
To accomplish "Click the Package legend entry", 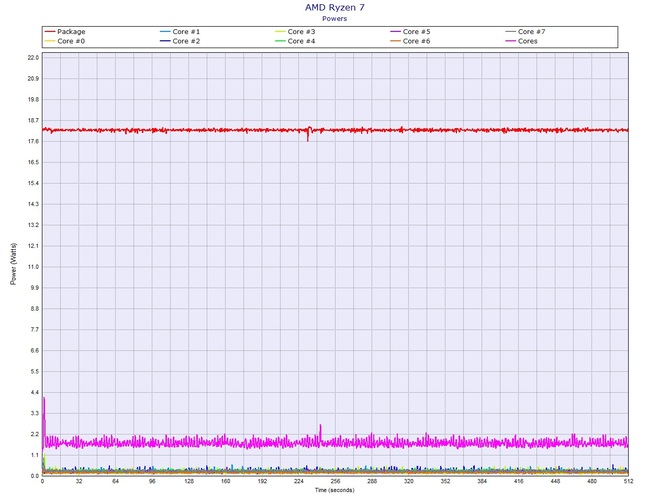I will pos(65,32).
